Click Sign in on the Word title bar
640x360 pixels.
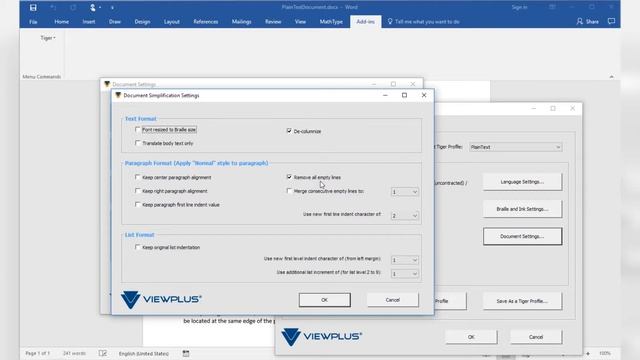click(x=520, y=7)
